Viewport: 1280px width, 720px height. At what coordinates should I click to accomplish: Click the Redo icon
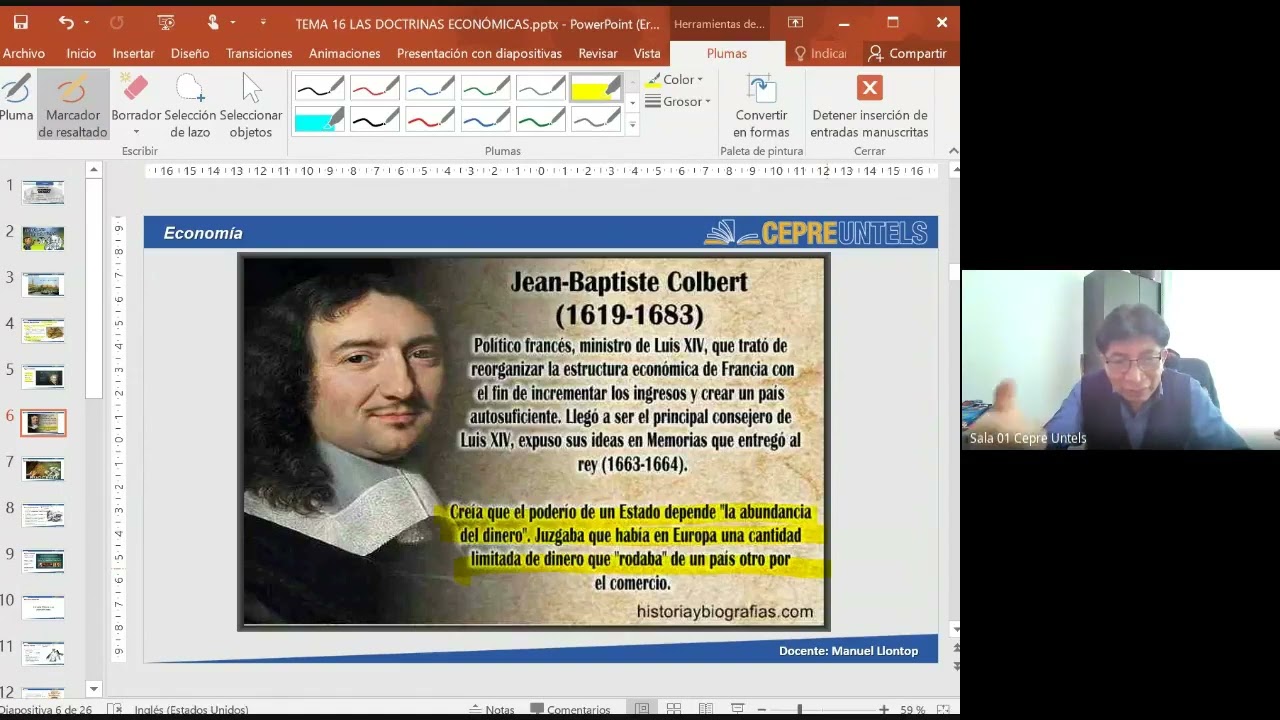click(116, 22)
